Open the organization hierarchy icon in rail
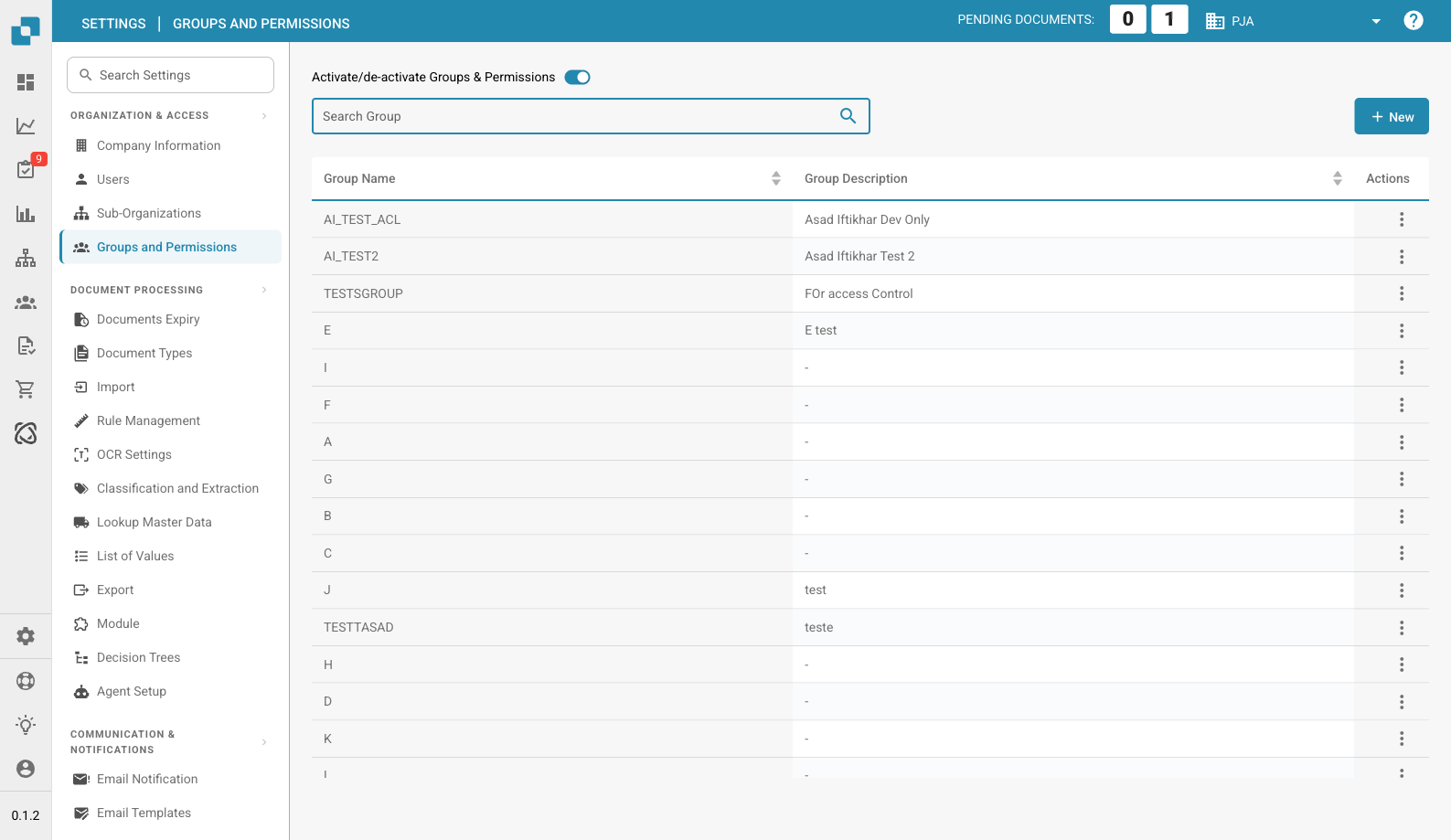Screen dimensions: 1451x840 pyautogui.click(x=26, y=258)
